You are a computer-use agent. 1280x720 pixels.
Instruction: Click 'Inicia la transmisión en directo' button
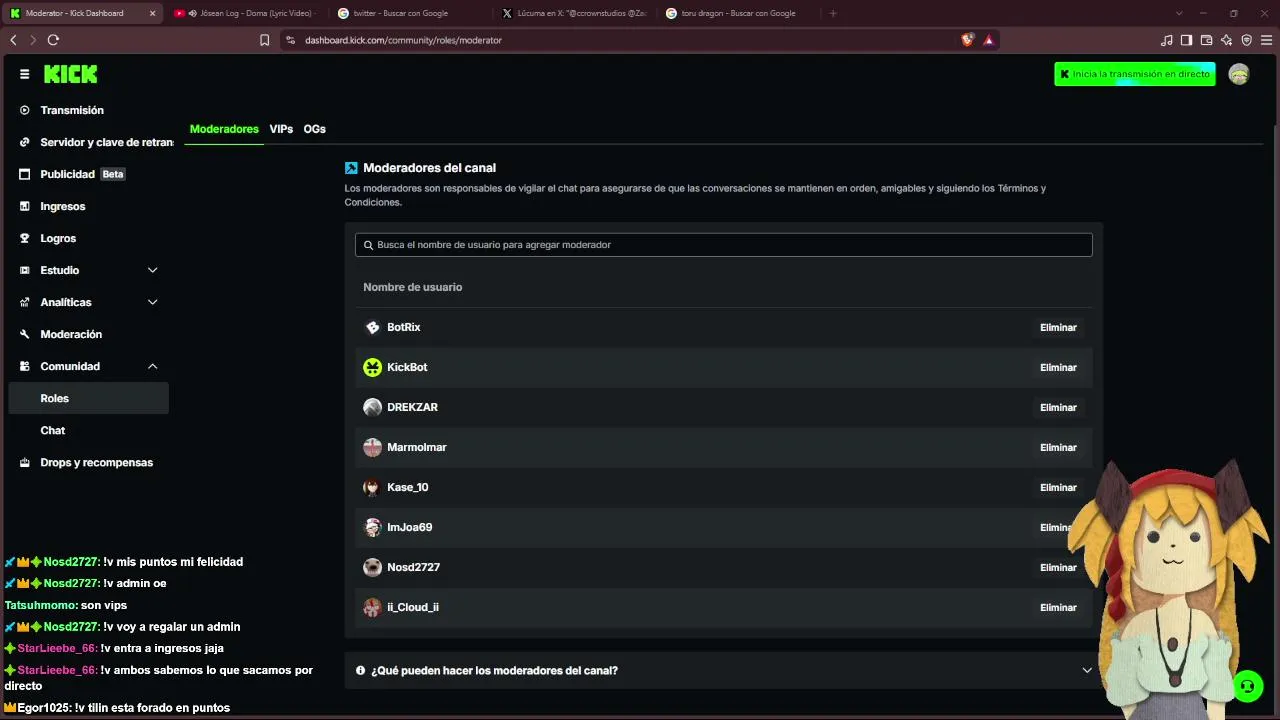point(1135,74)
